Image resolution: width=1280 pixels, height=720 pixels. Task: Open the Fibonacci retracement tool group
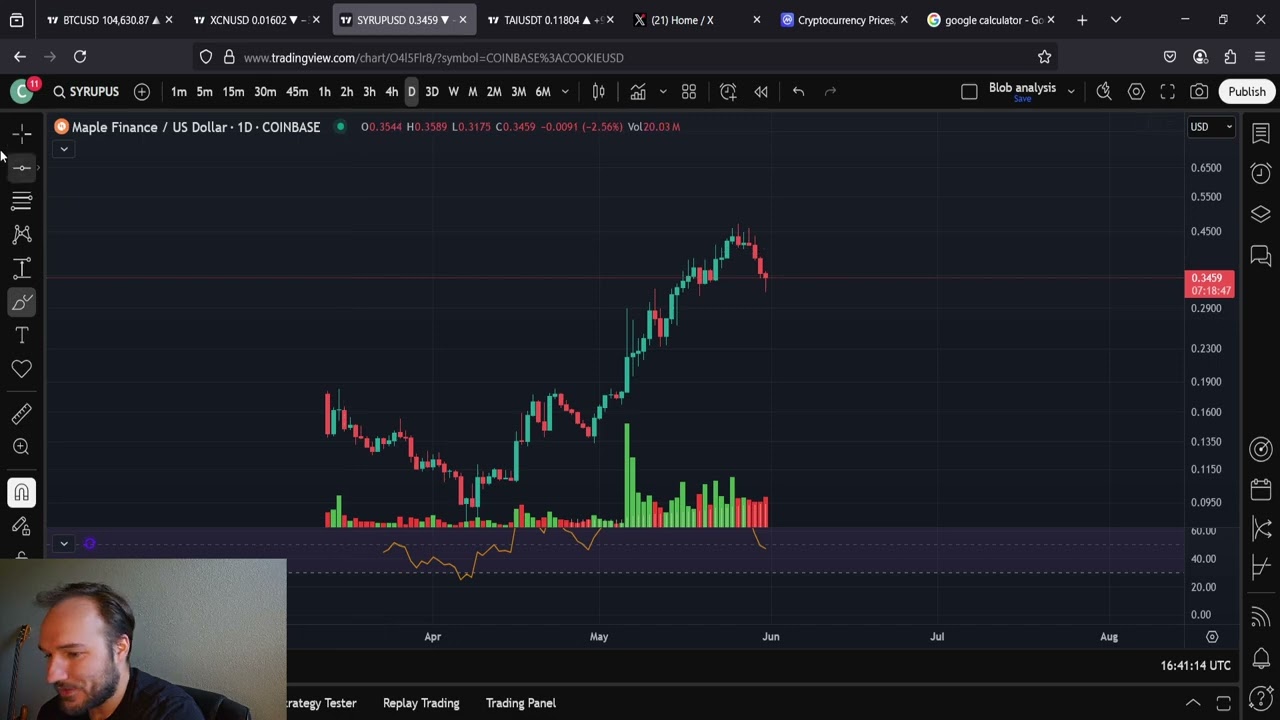22,201
